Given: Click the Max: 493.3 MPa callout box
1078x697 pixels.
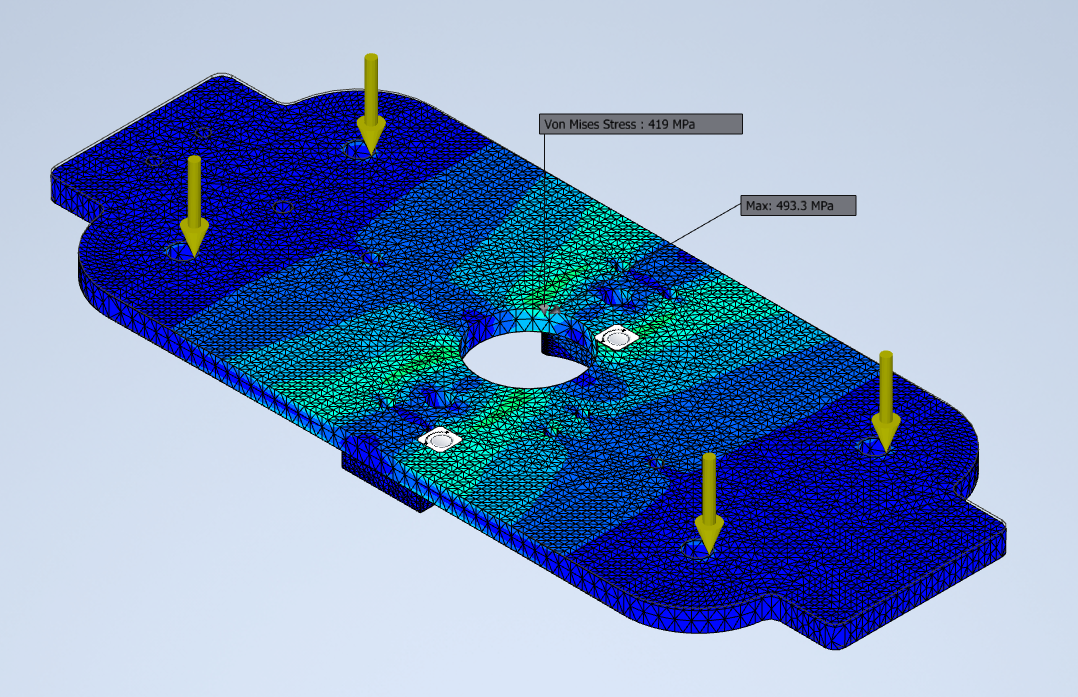Looking at the screenshot, I should [799, 208].
